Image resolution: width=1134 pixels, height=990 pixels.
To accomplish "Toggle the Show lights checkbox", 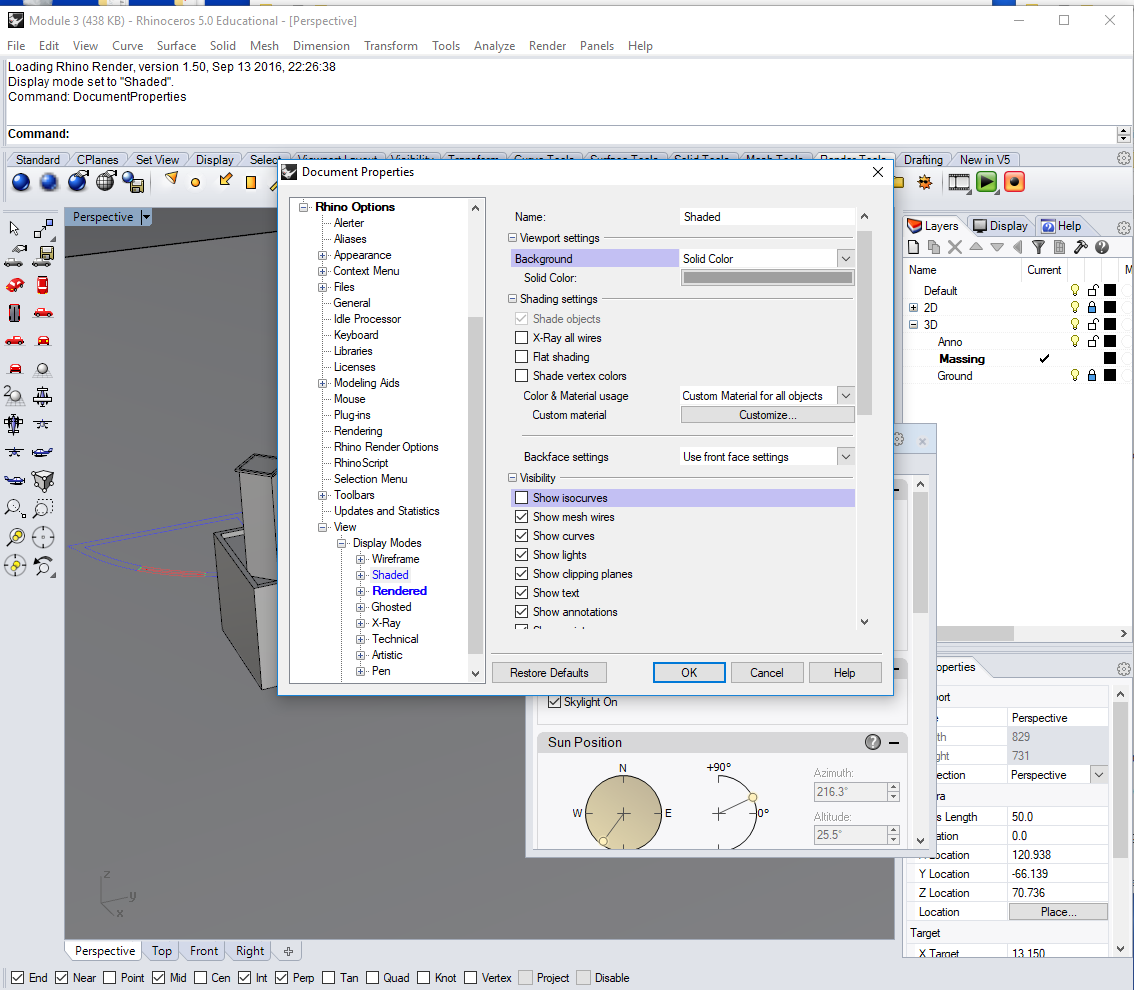I will pyautogui.click(x=521, y=555).
